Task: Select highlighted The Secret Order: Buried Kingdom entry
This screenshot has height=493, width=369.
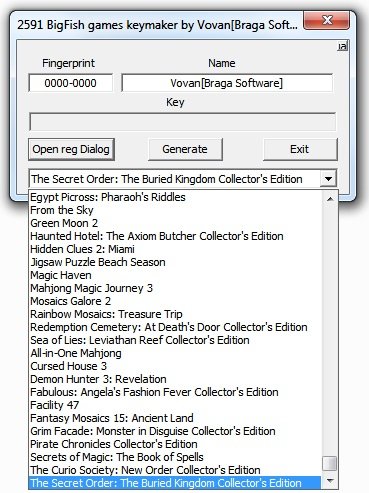Action: pos(175,483)
